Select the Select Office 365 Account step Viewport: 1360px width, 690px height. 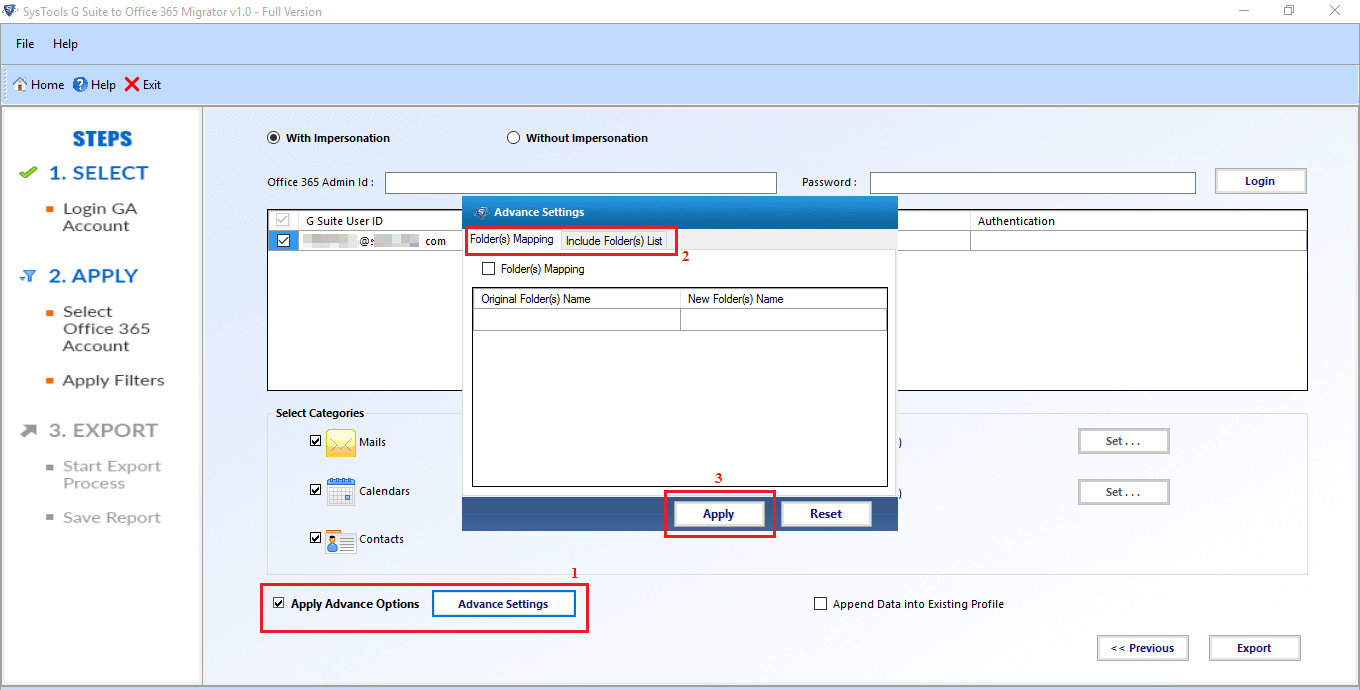pos(106,329)
